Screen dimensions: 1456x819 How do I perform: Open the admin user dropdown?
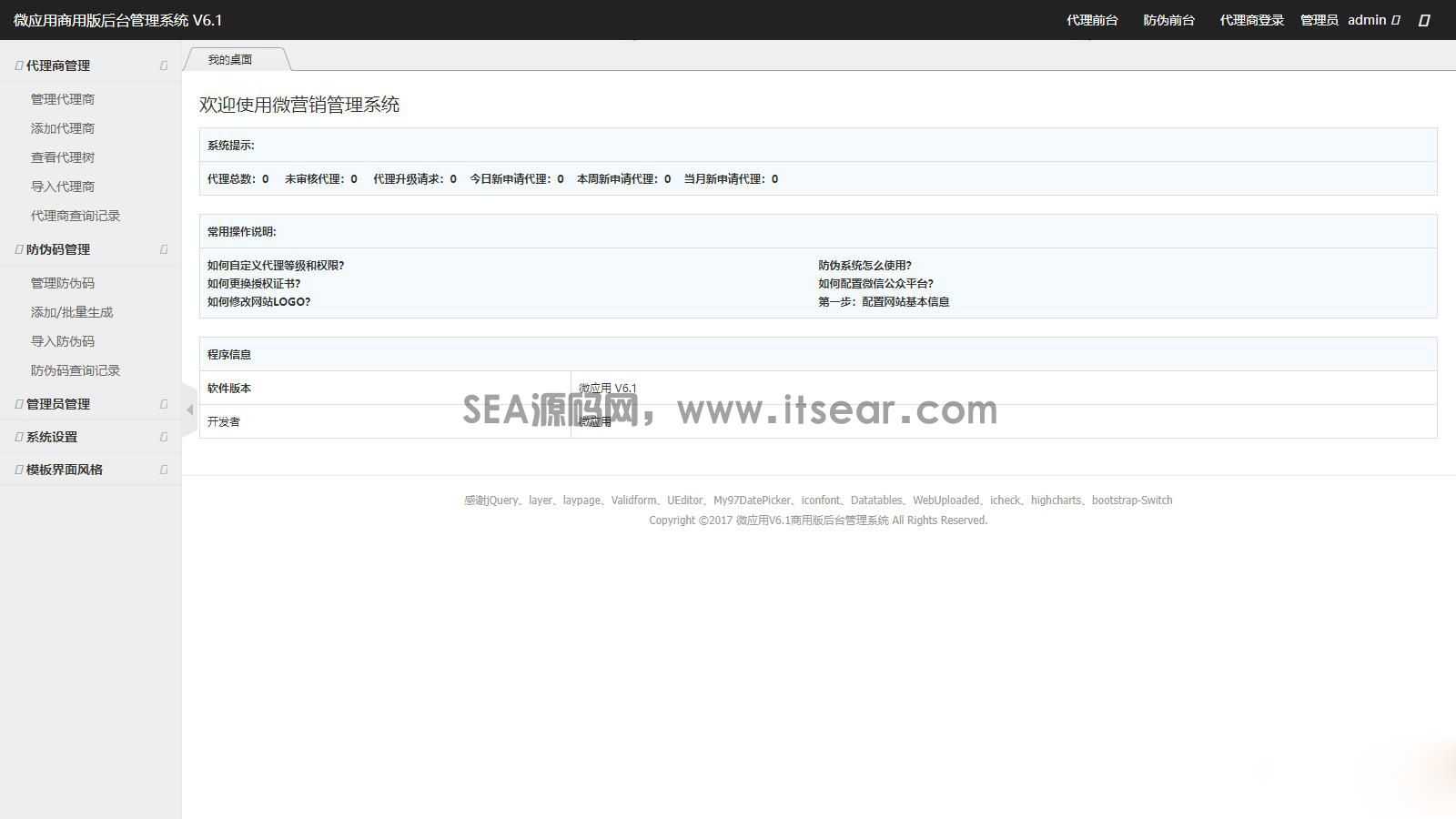pos(1373,20)
